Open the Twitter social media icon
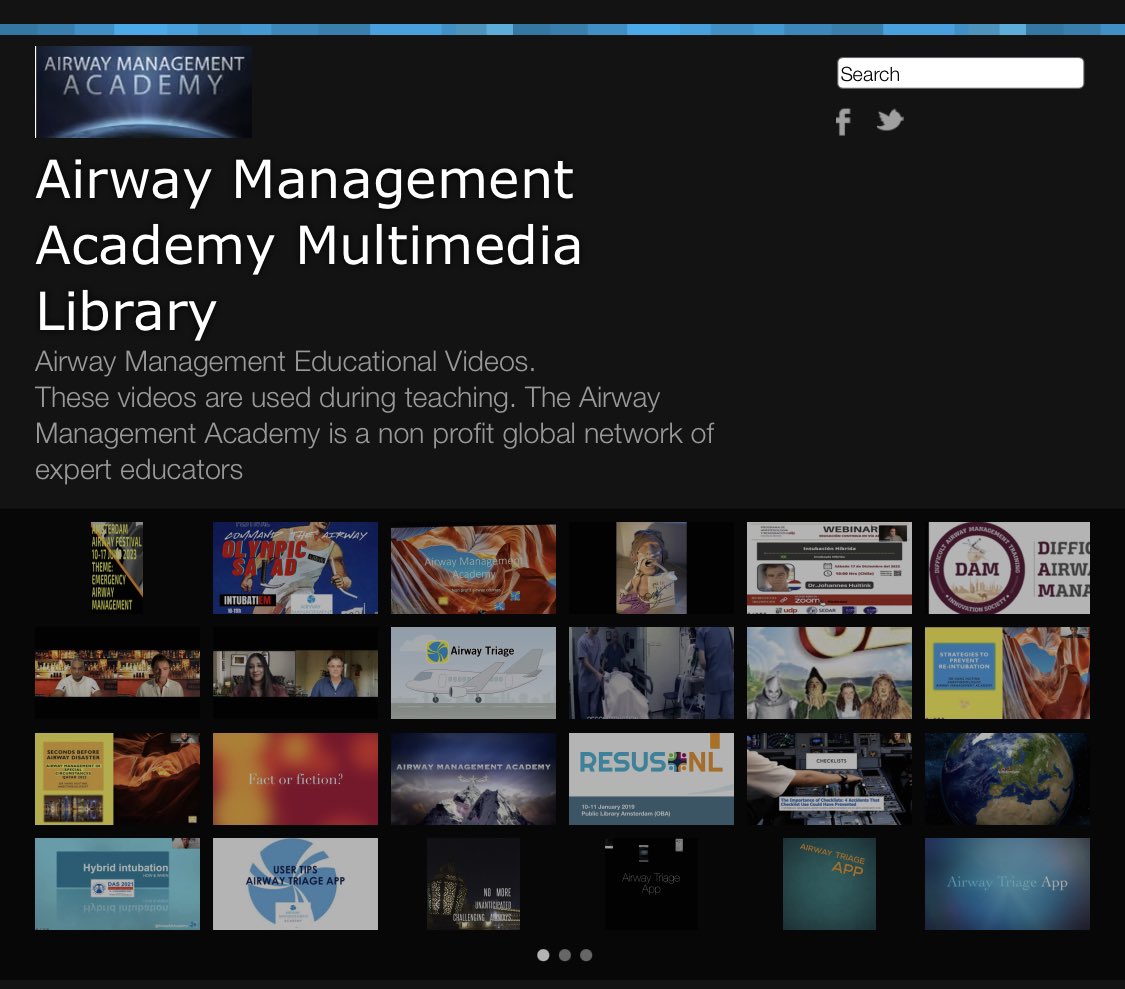 (x=890, y=120)
